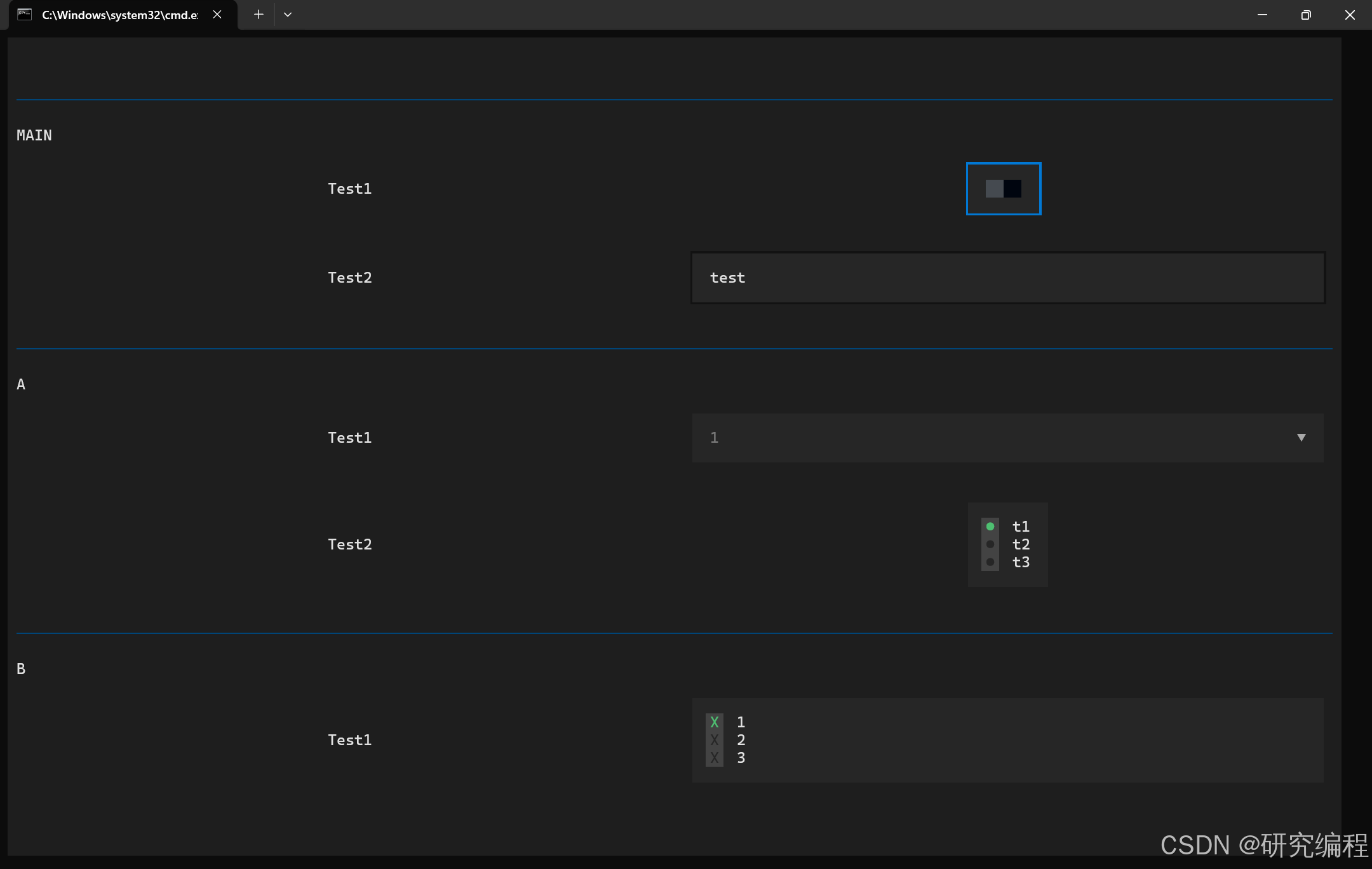Click the MAIN section header
1372x869 pixels.
click(34, 135)
